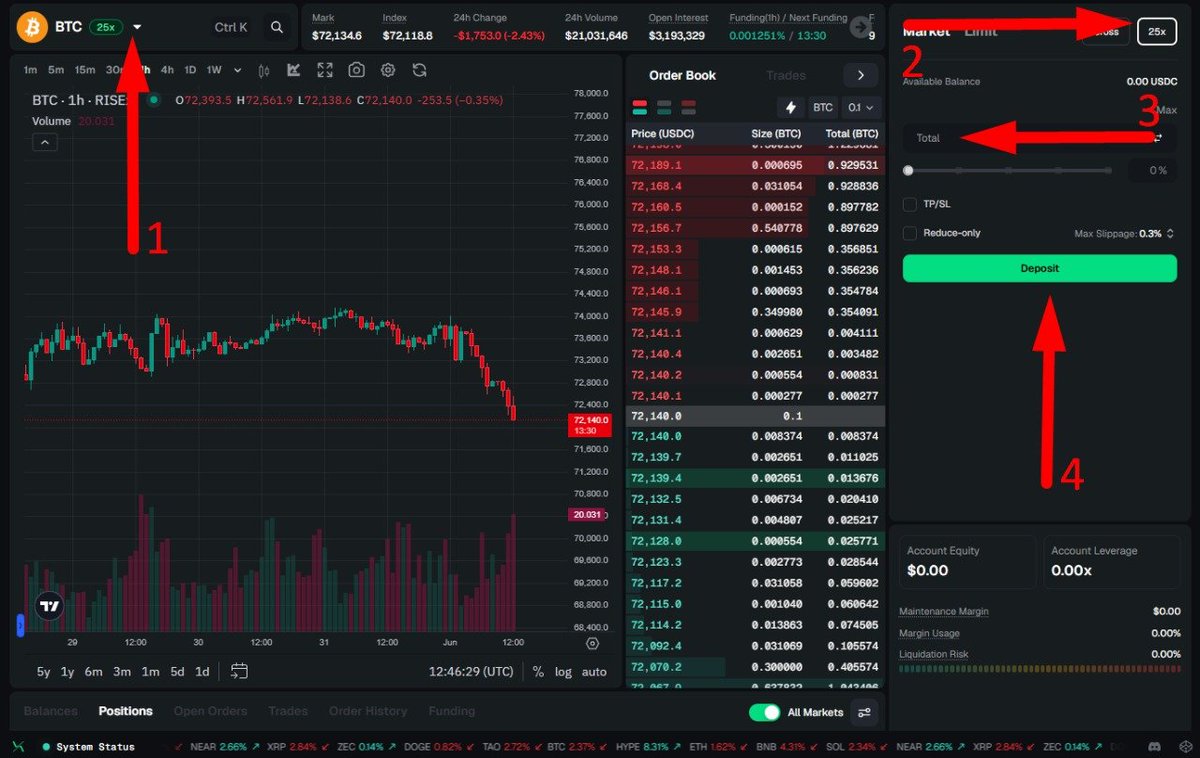Click the Max balance link
The height and width of the screenshot is (758, 1200).
click(x=1166, y=110)
